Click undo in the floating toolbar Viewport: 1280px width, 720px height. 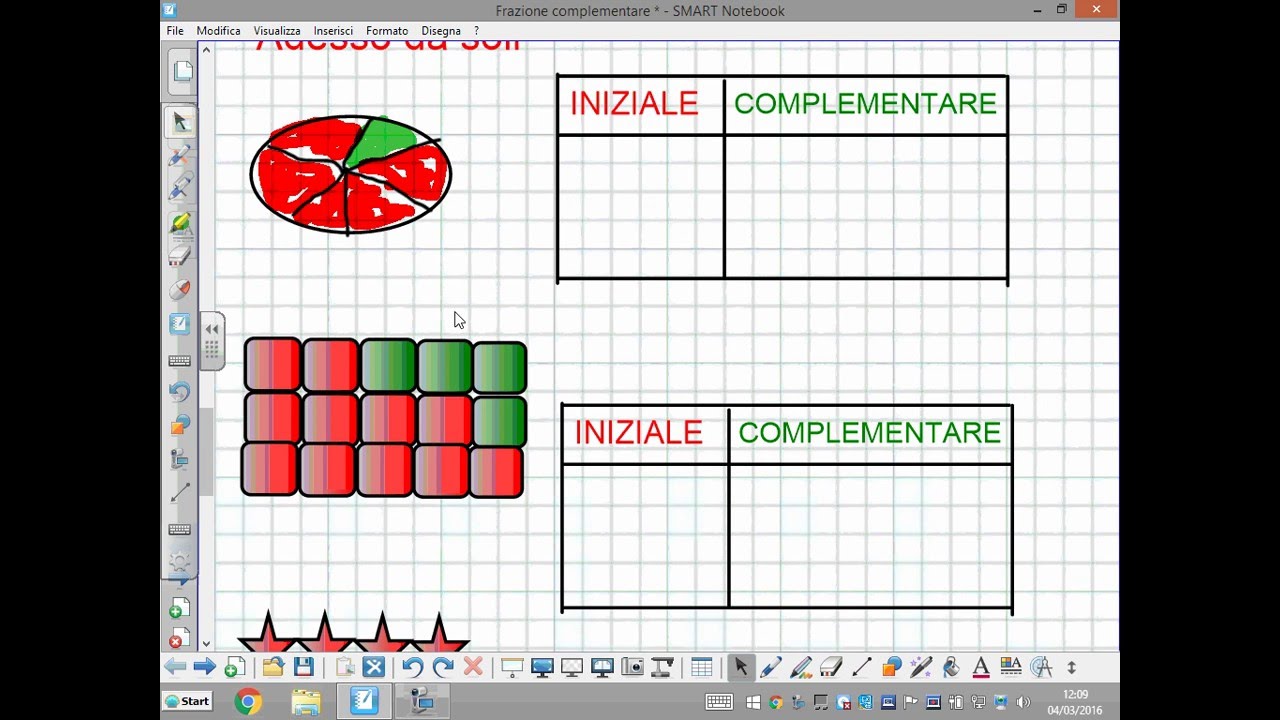coord(180,391)
